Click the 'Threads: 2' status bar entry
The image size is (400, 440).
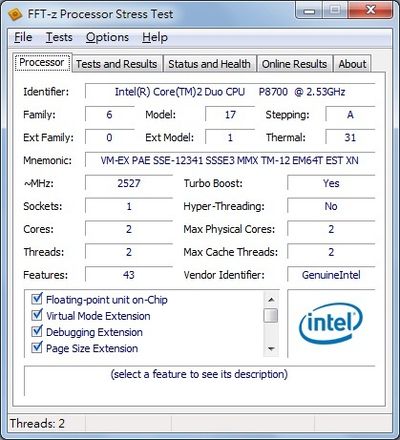[37, 423]
